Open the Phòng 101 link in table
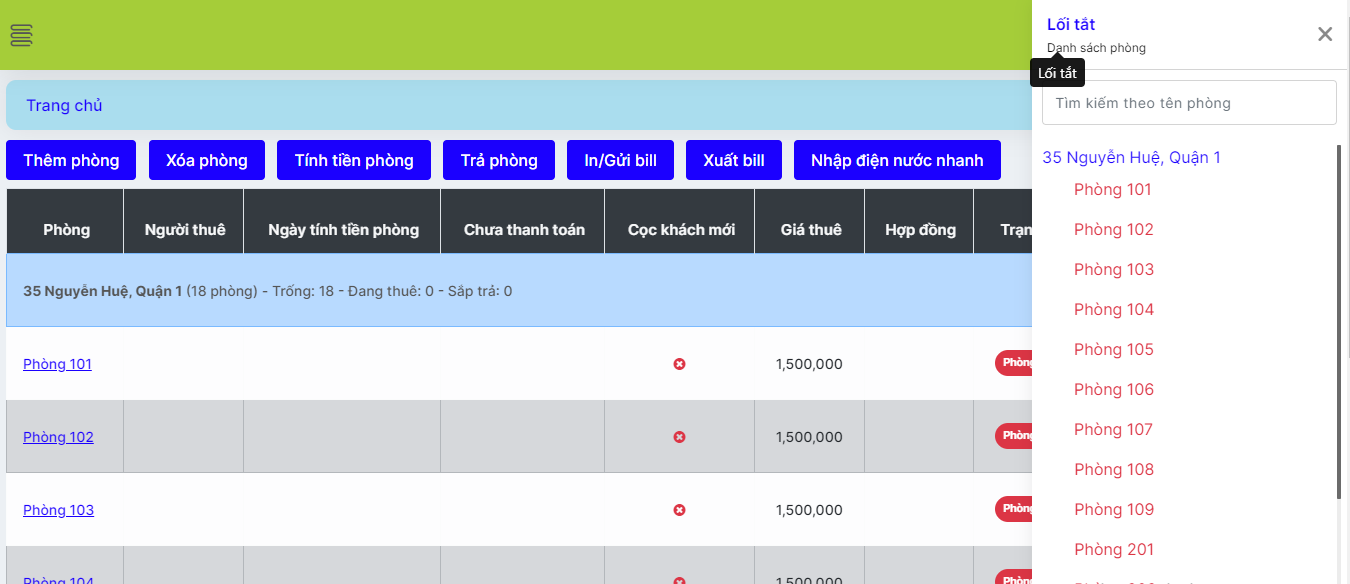 [57, 364]
